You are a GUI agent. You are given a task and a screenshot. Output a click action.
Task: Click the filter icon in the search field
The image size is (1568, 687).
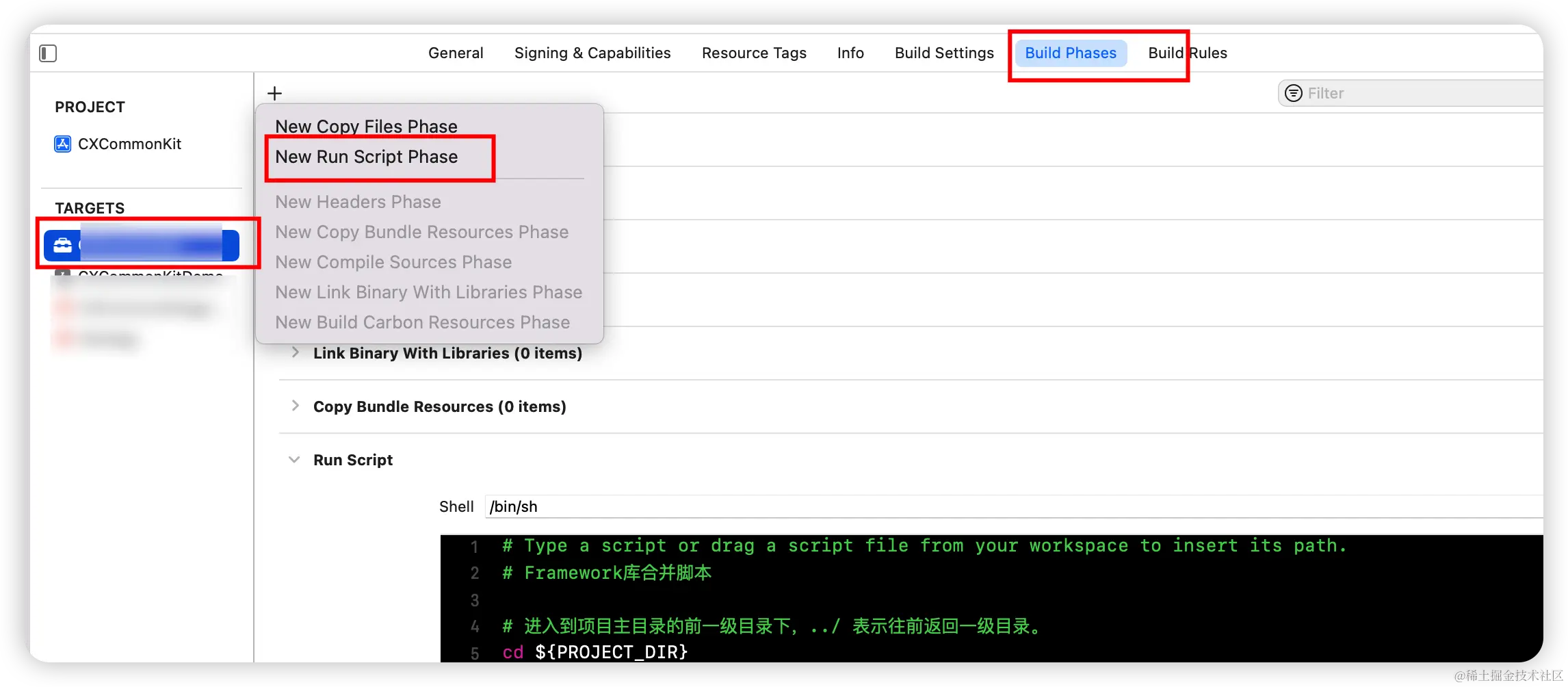[1293, 93]
